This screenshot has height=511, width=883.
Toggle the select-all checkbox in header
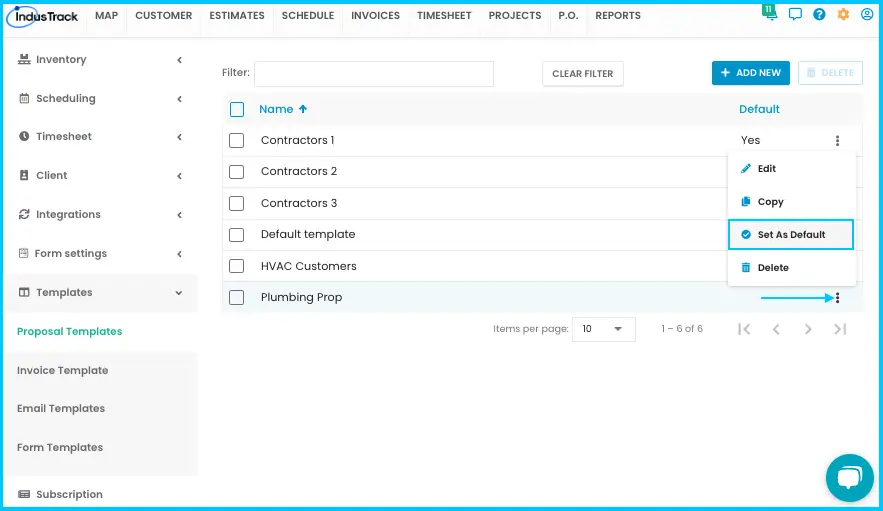pyautogui.click(x=237, y=109)
